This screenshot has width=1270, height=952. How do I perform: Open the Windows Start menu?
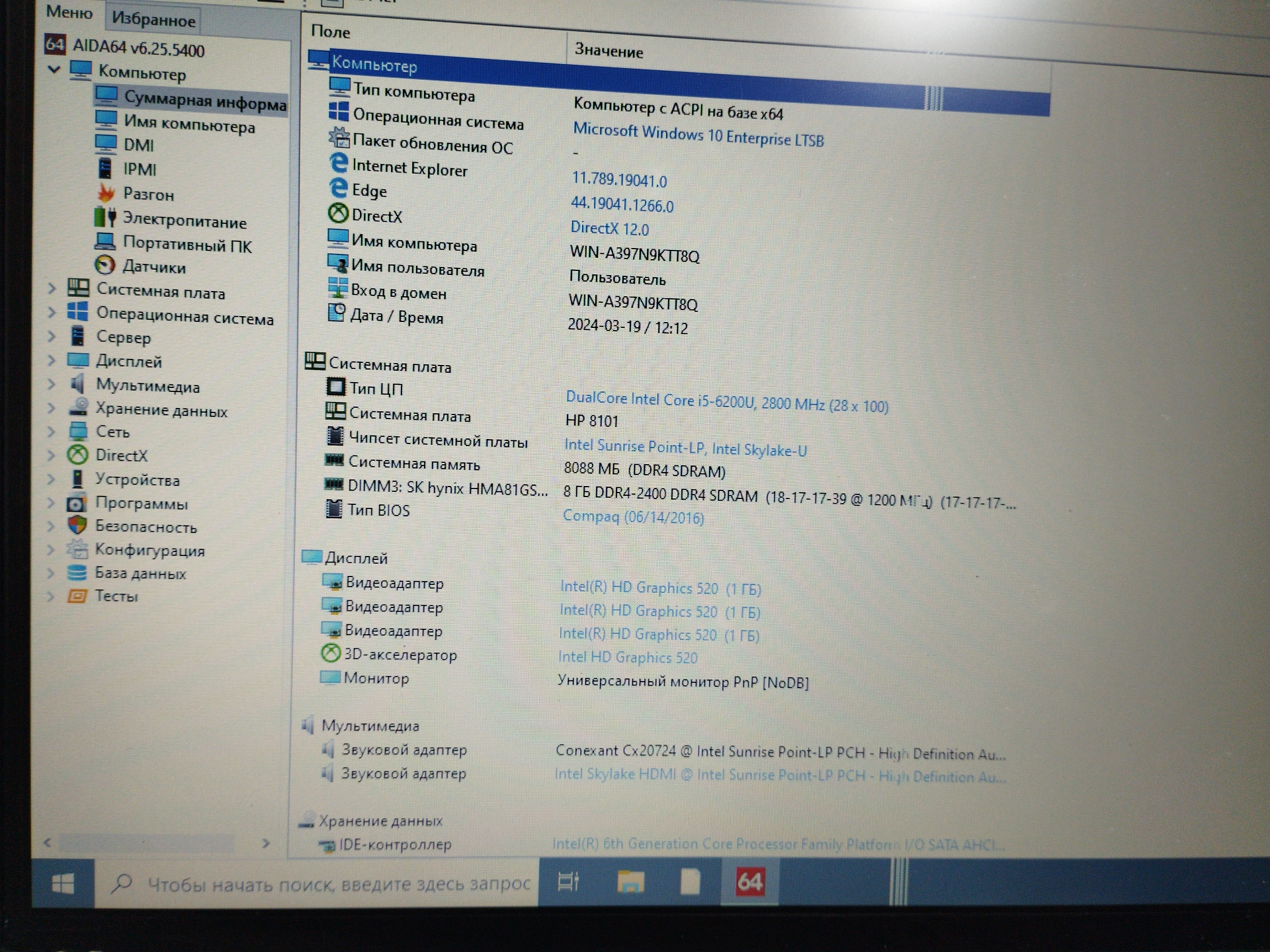point(63,883)
